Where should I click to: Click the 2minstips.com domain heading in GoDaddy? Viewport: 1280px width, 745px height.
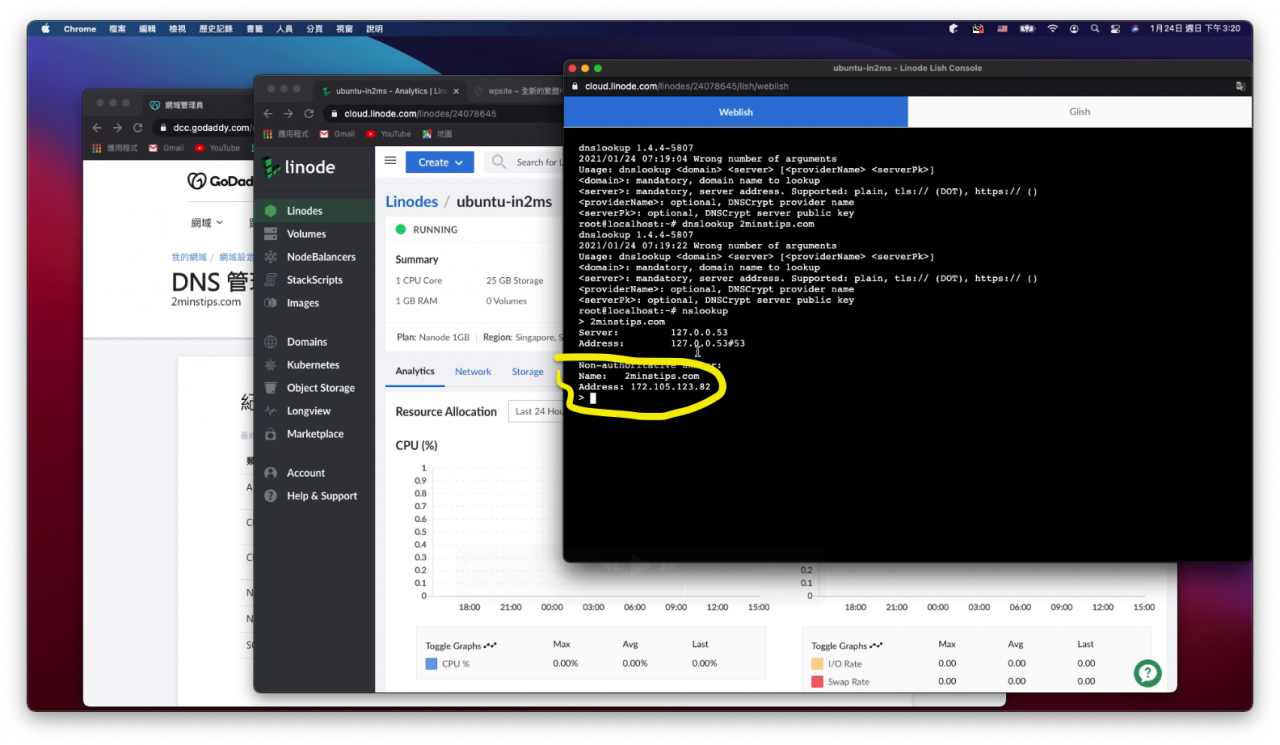point(206,301)
